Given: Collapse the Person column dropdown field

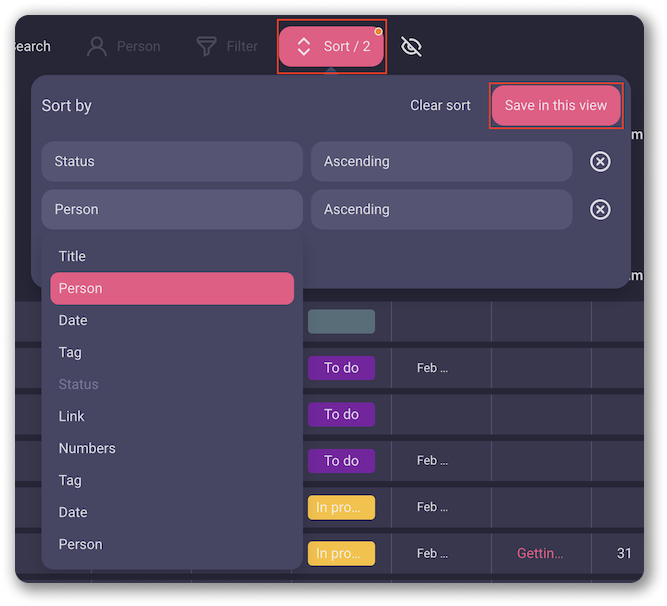Looking at the screenshot, I should [x=172, y=209].
